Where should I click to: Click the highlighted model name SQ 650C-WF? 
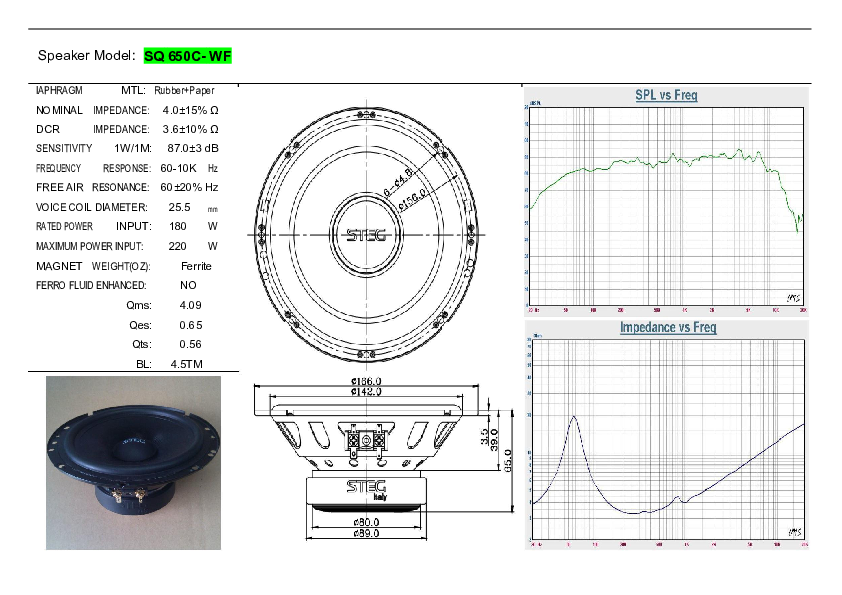point(187,56)
